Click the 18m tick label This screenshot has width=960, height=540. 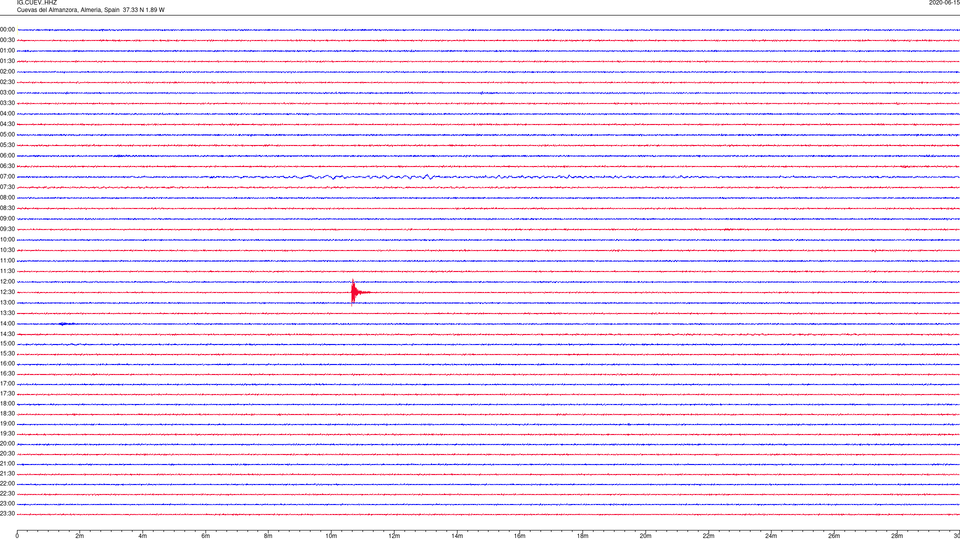(583, 536)
